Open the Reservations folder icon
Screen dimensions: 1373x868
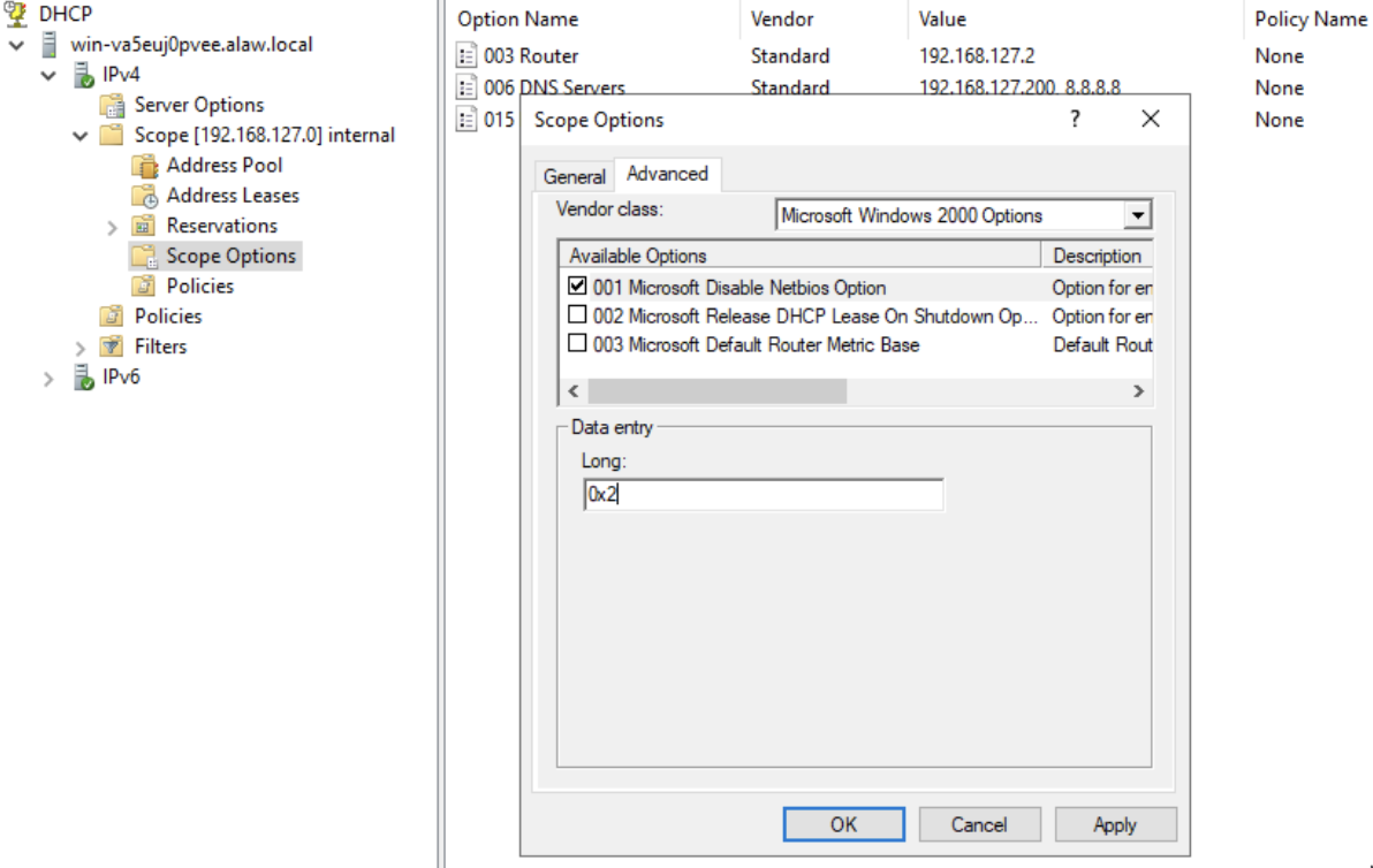pos(143,226)
